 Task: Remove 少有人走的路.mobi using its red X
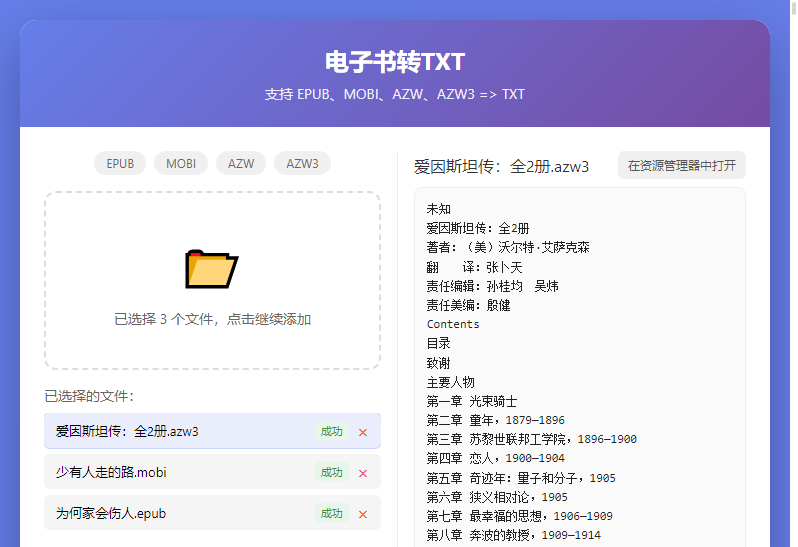click(x=363, y=473)
